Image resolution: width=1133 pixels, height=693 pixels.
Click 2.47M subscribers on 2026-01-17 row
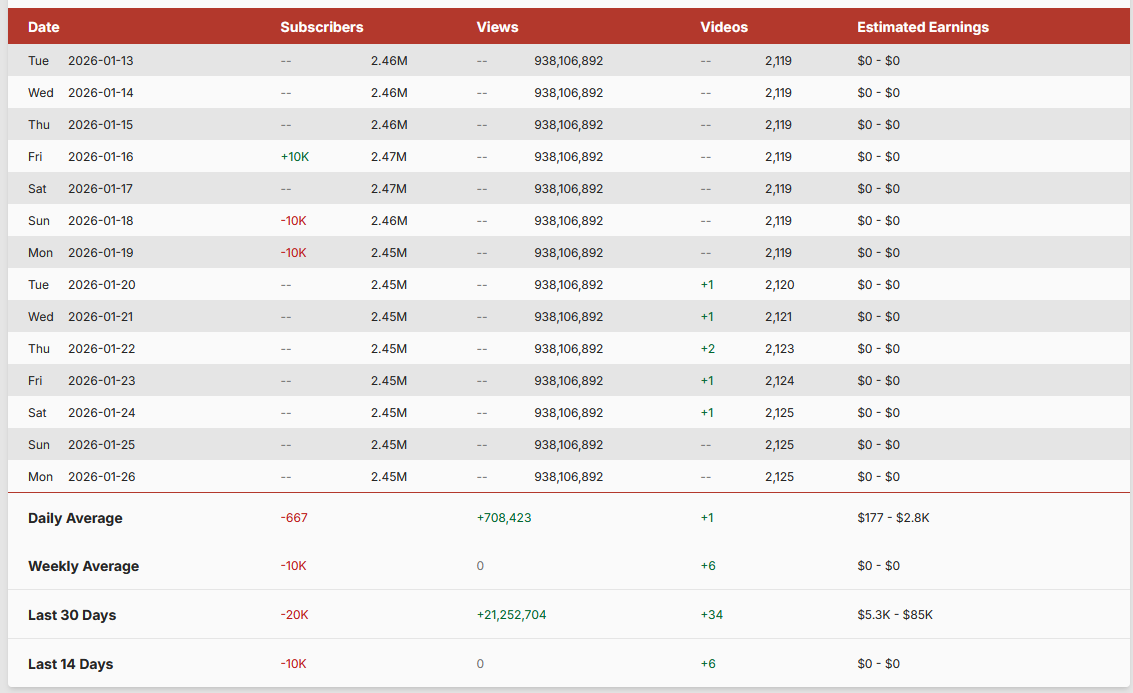pyautogui.click(x=389, y=189)
